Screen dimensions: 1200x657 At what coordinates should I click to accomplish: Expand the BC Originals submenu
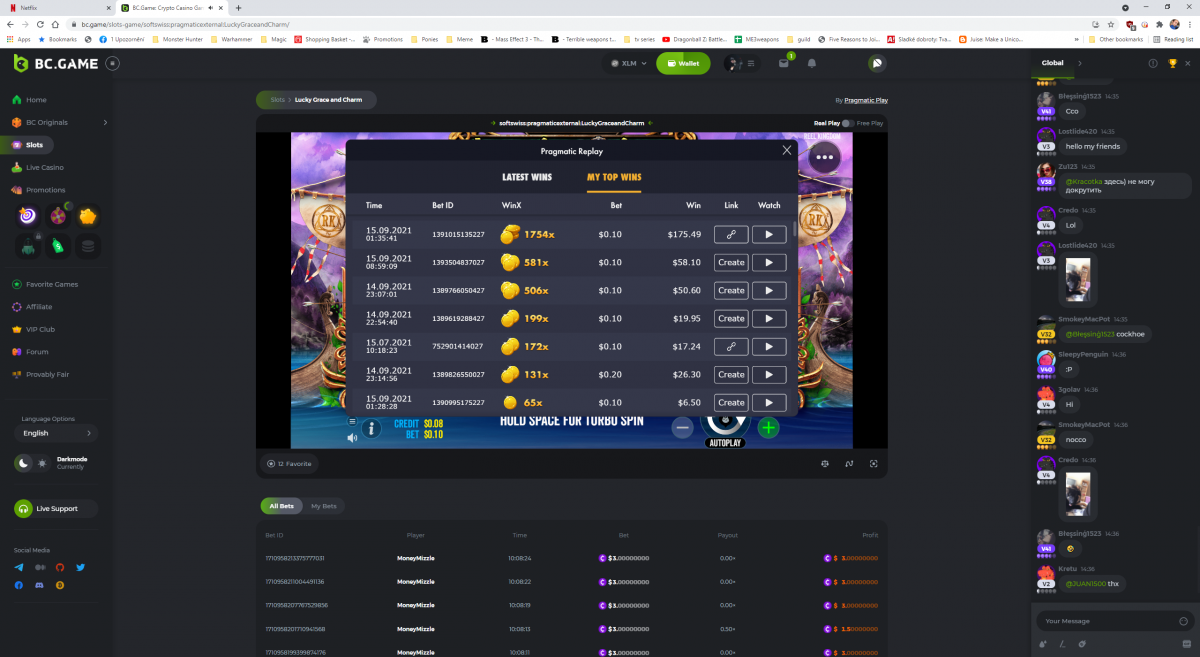point(104,122)
